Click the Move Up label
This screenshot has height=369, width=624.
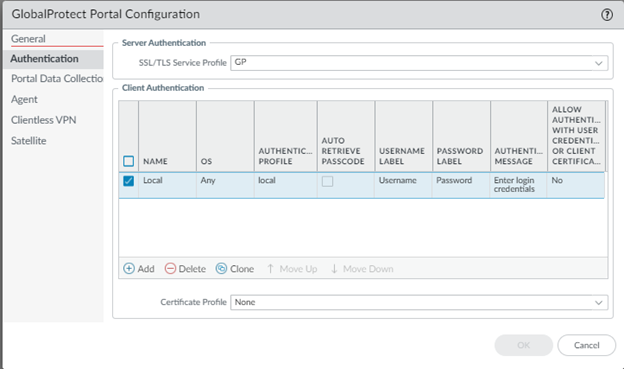298,269
